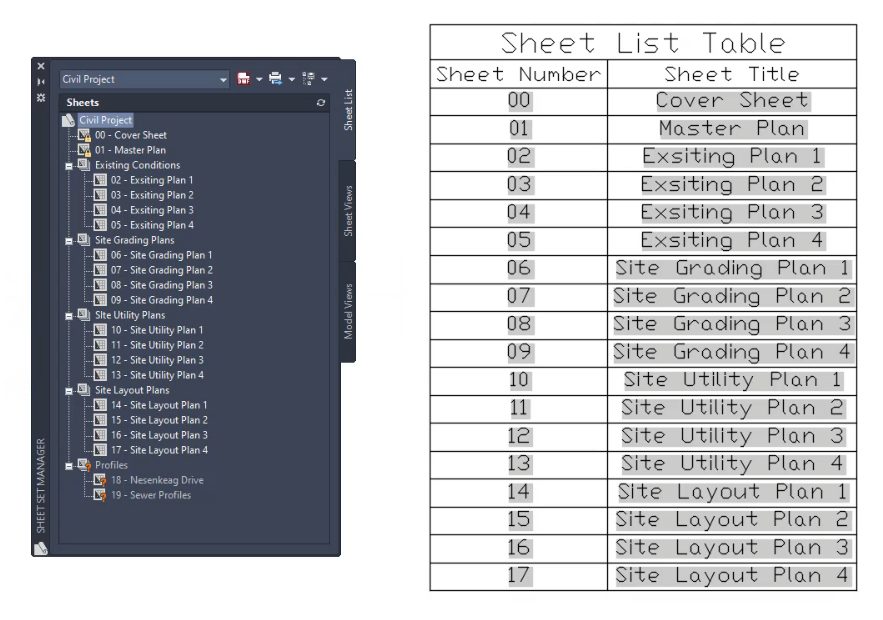Select the 18 - Nesenkeag Drive label
The image size is (883, 620).
coord(157,480)
